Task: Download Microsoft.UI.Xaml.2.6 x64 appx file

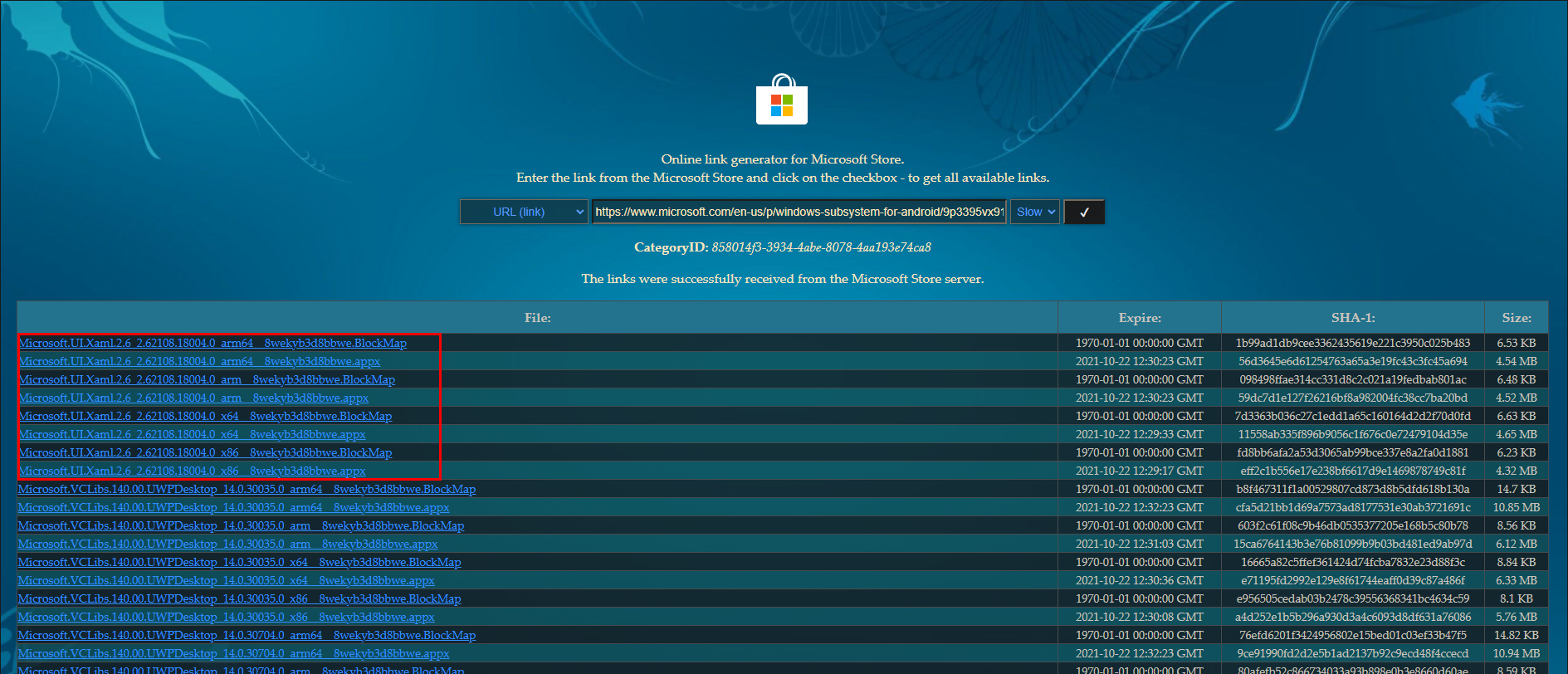Action: [192, 434]
